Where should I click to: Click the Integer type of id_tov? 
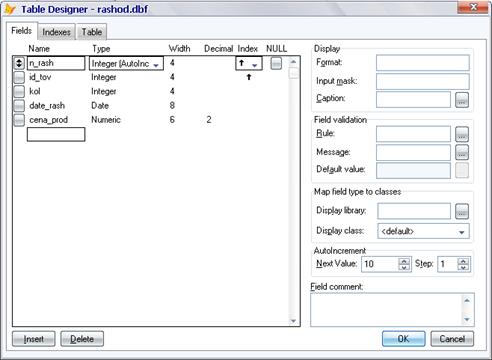tap(104, 77)
